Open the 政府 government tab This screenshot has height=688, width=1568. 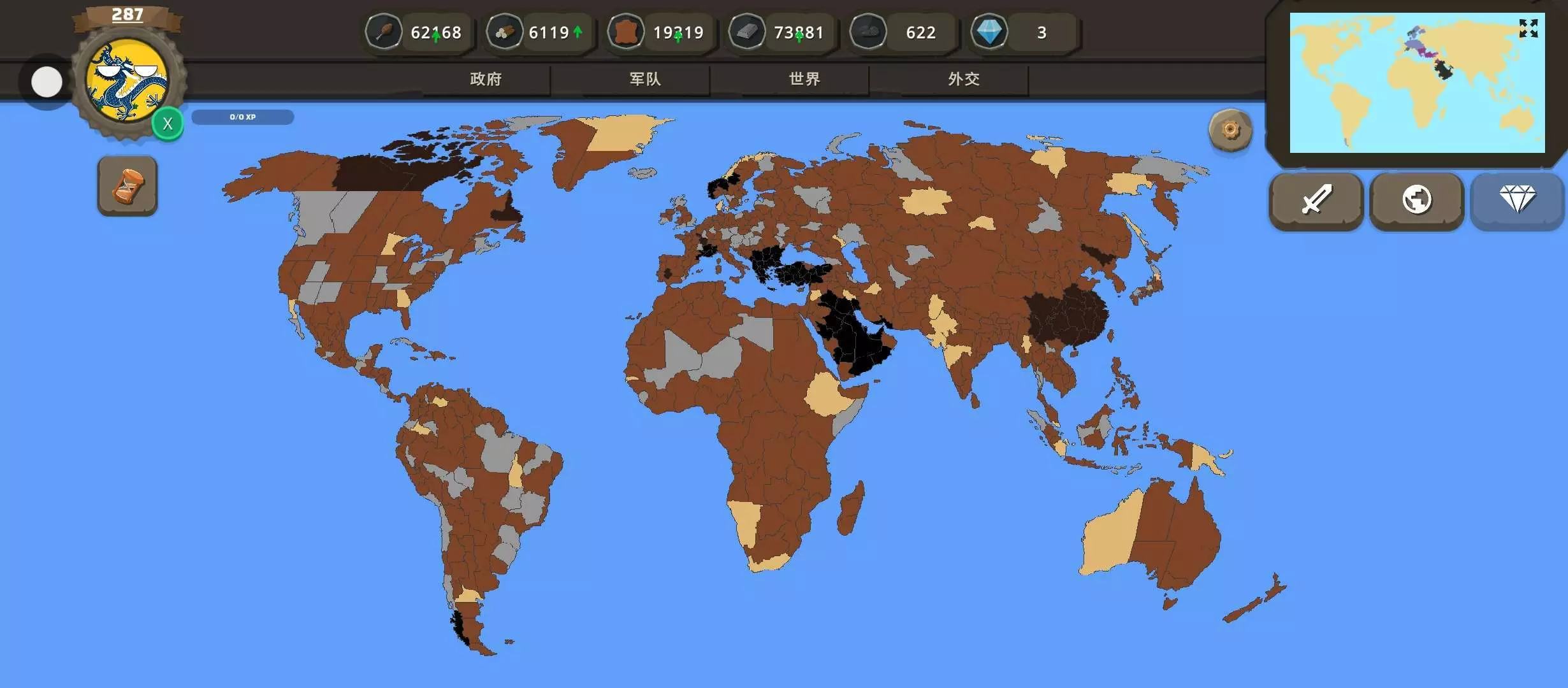click(486, 79)
